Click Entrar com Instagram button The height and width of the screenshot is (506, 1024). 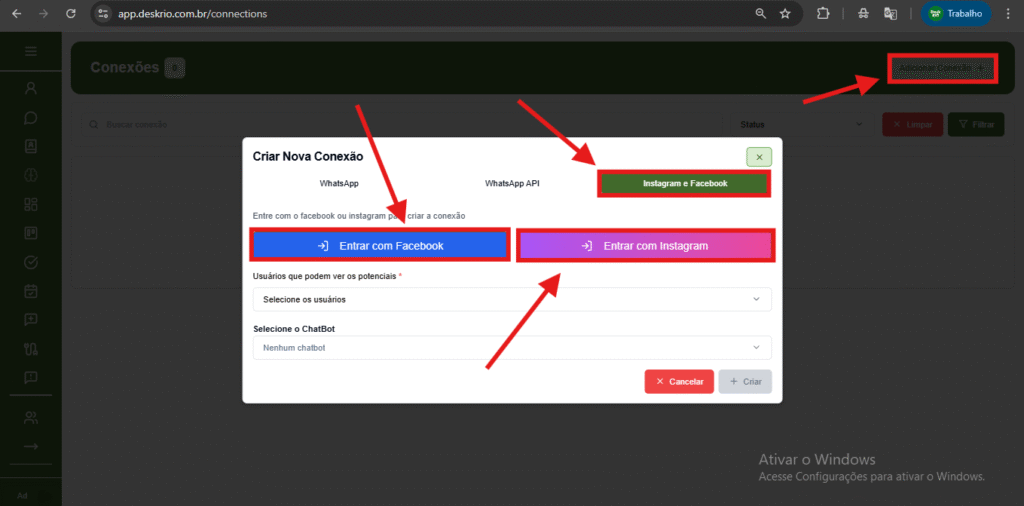[645, 246]
